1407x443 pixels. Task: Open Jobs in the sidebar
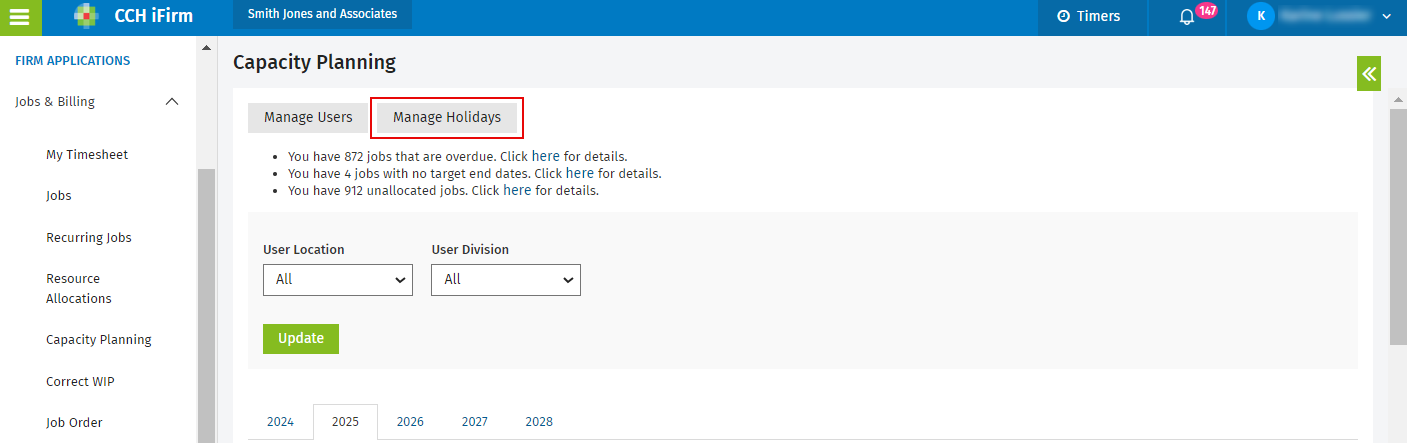point(59,196)
